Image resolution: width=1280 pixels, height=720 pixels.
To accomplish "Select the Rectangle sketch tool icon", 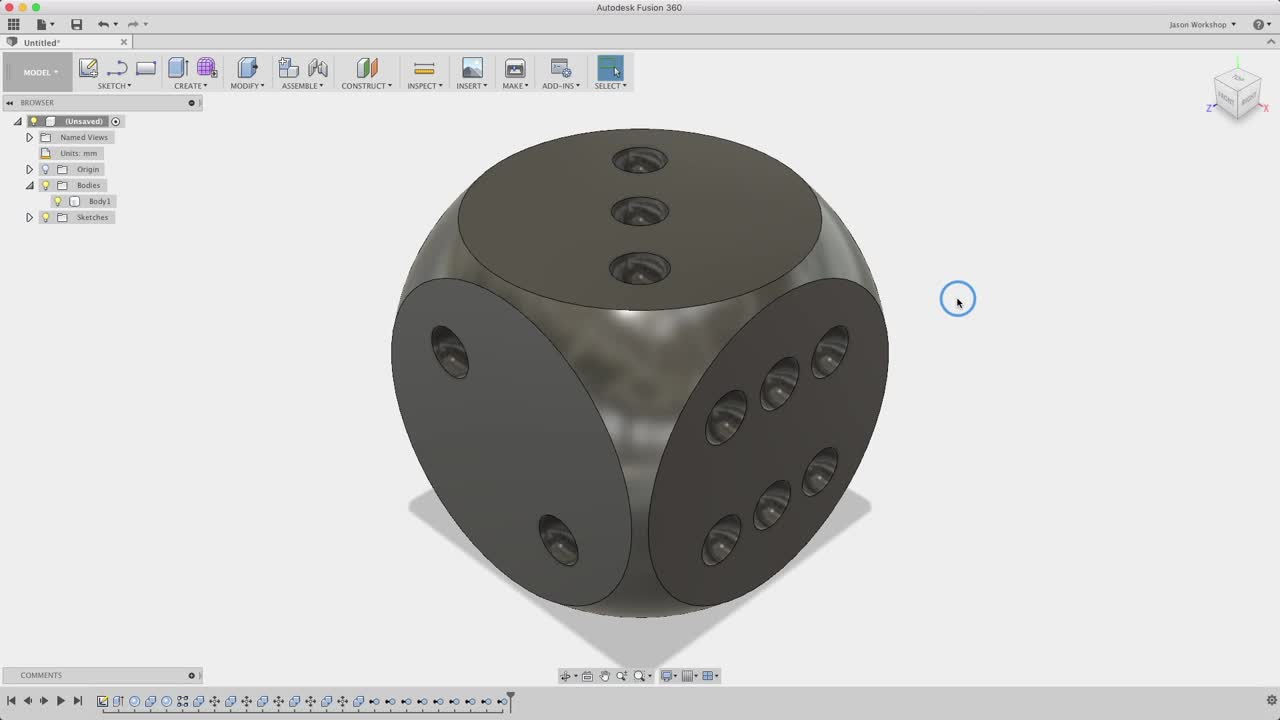I will coord(146,68).
